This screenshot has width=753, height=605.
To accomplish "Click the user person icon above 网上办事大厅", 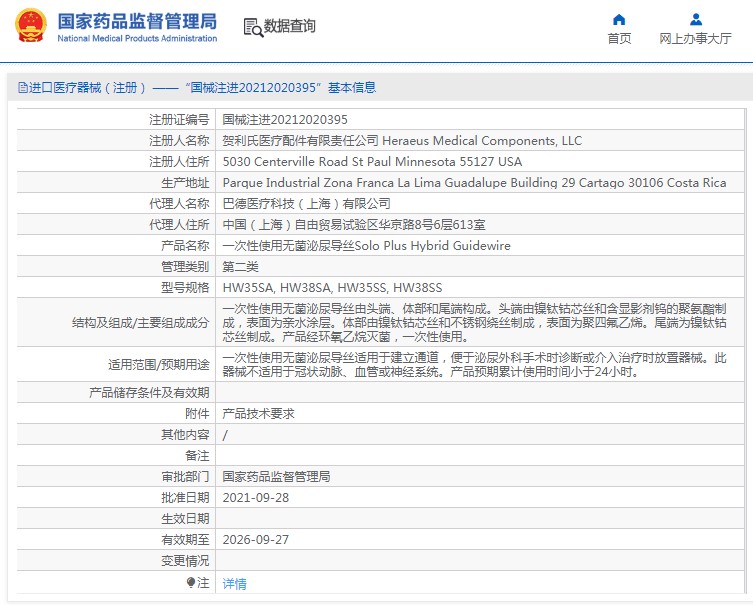I will (x=695, y=20).
